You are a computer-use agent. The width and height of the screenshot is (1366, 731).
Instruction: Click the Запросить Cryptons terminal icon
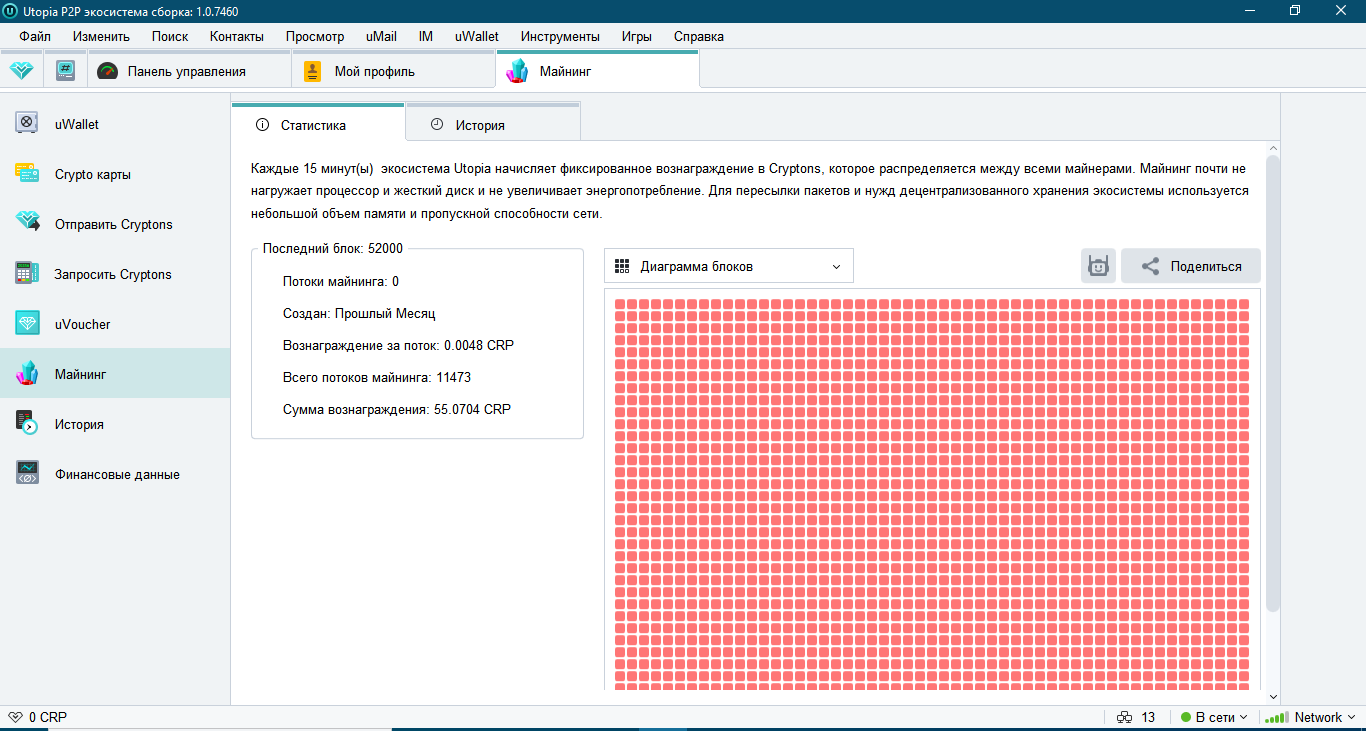(27, 273)
